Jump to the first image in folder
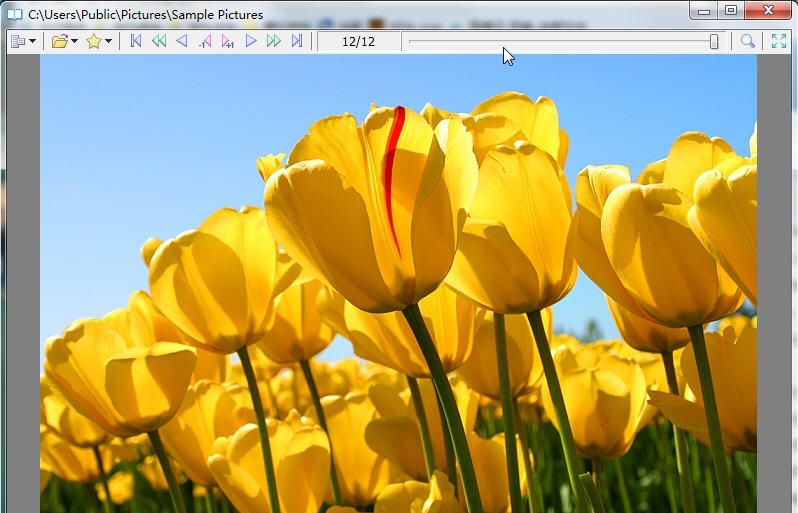 (136, 41)
